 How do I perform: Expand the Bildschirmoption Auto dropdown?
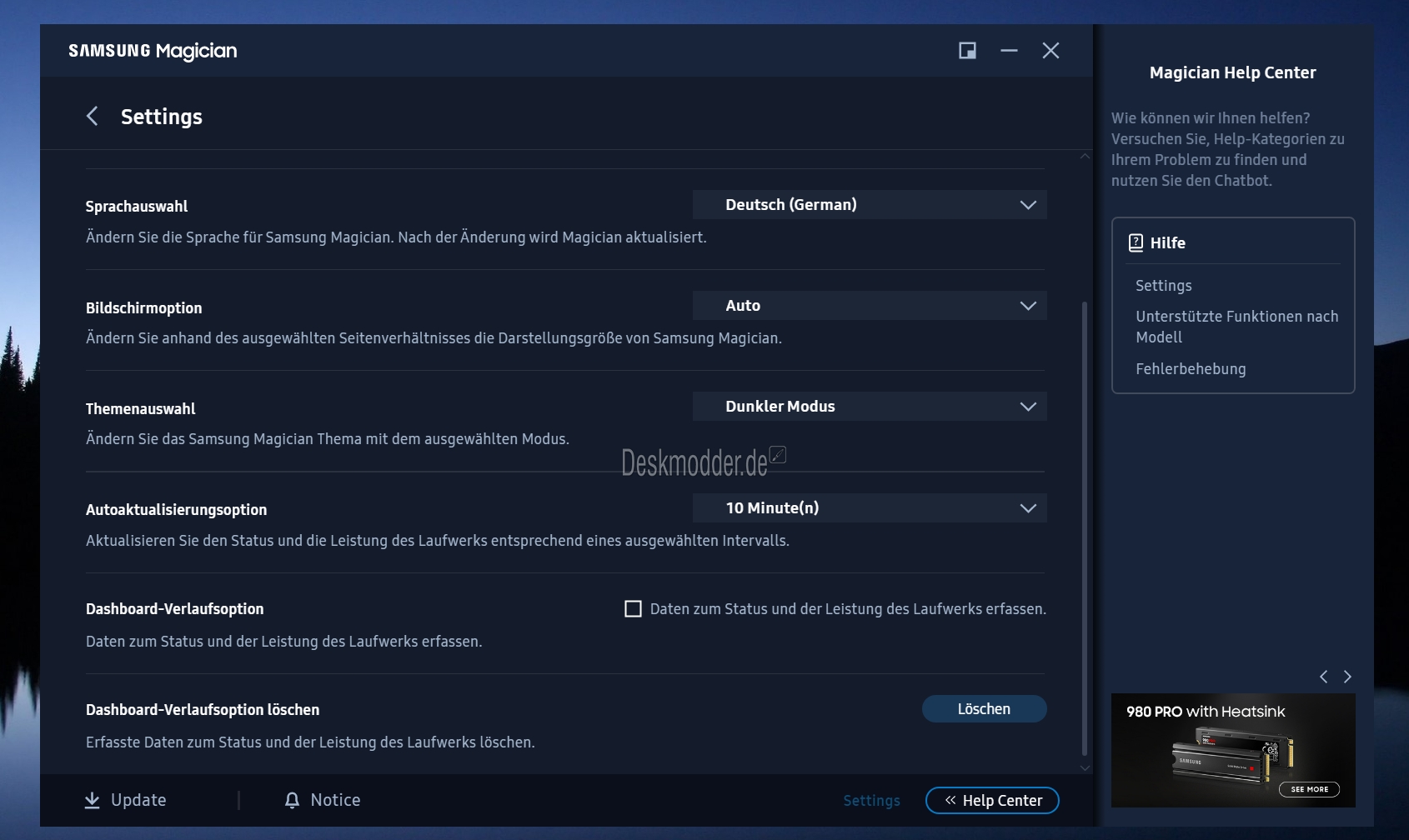coord(870,306)
